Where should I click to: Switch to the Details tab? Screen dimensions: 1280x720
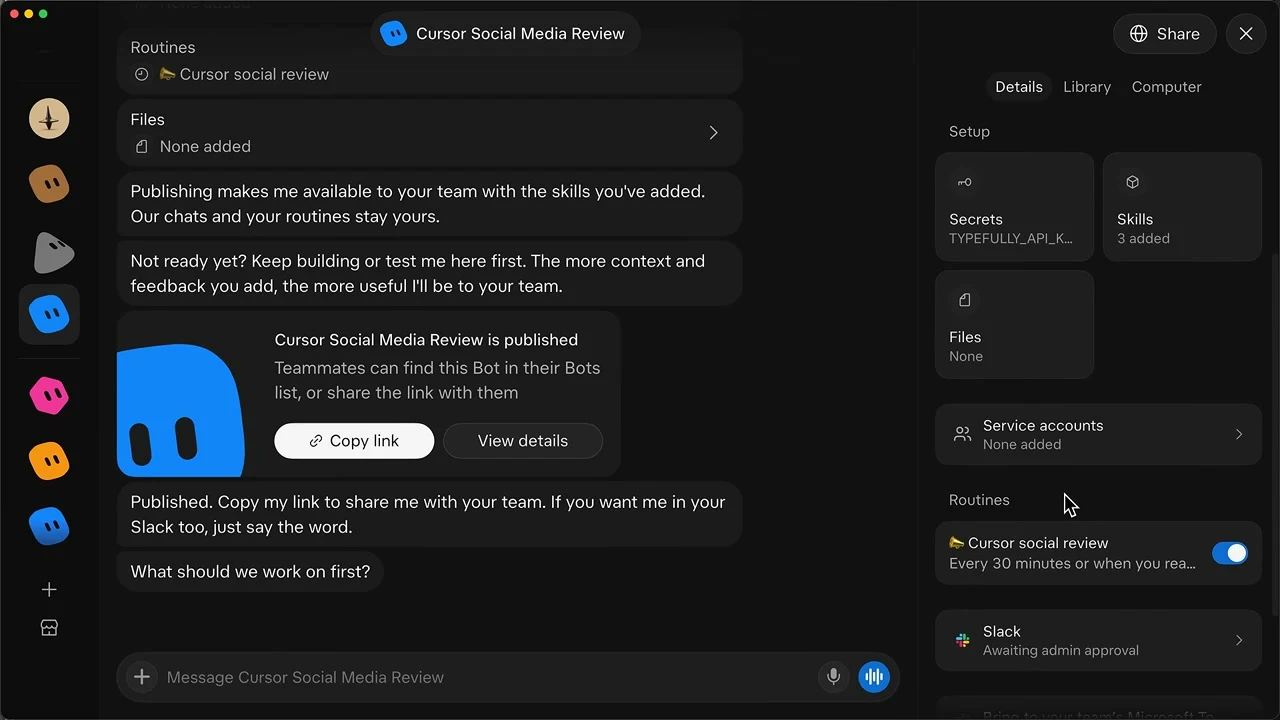click(1019, 87)
